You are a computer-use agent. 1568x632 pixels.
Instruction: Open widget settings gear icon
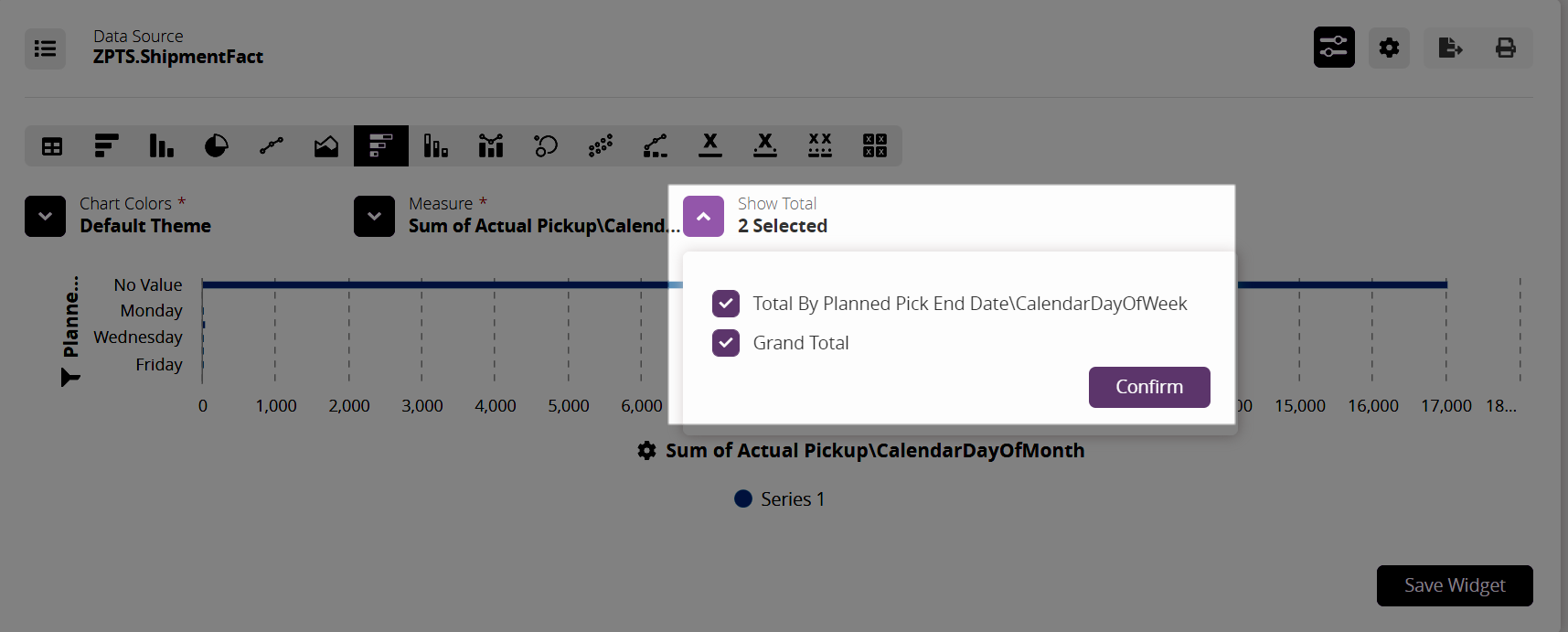point(1389,48)
